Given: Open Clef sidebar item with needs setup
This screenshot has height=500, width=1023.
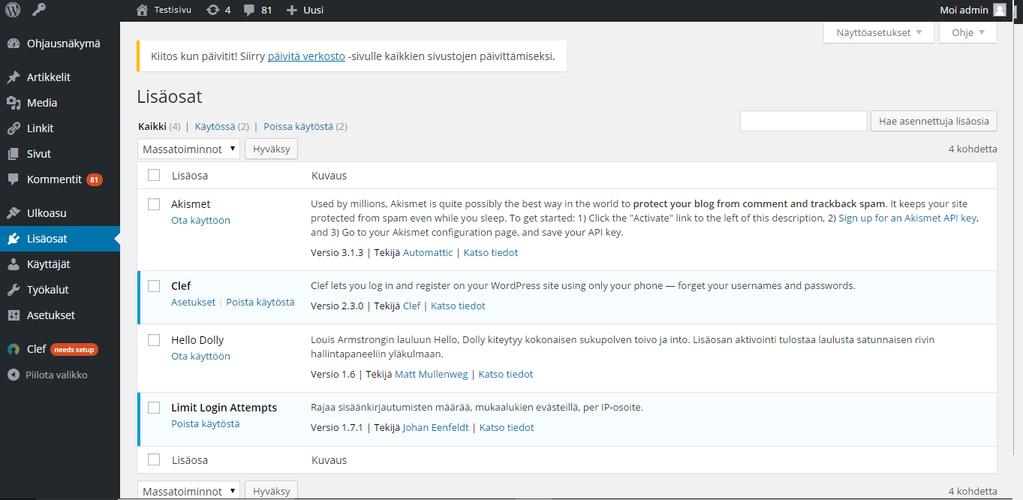Looking at the screenshot, I should tap(53, 349).
